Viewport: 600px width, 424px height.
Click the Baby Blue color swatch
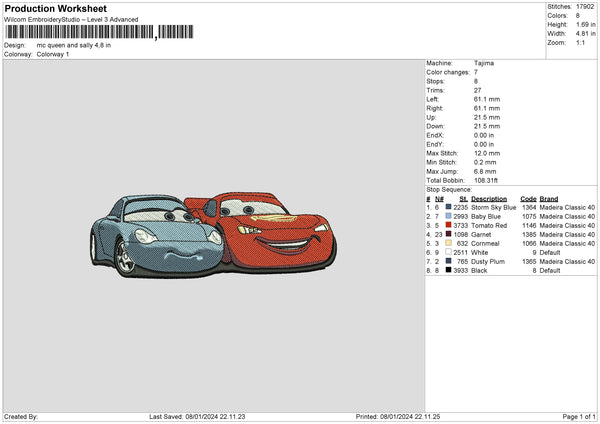(x=448, y=216)
